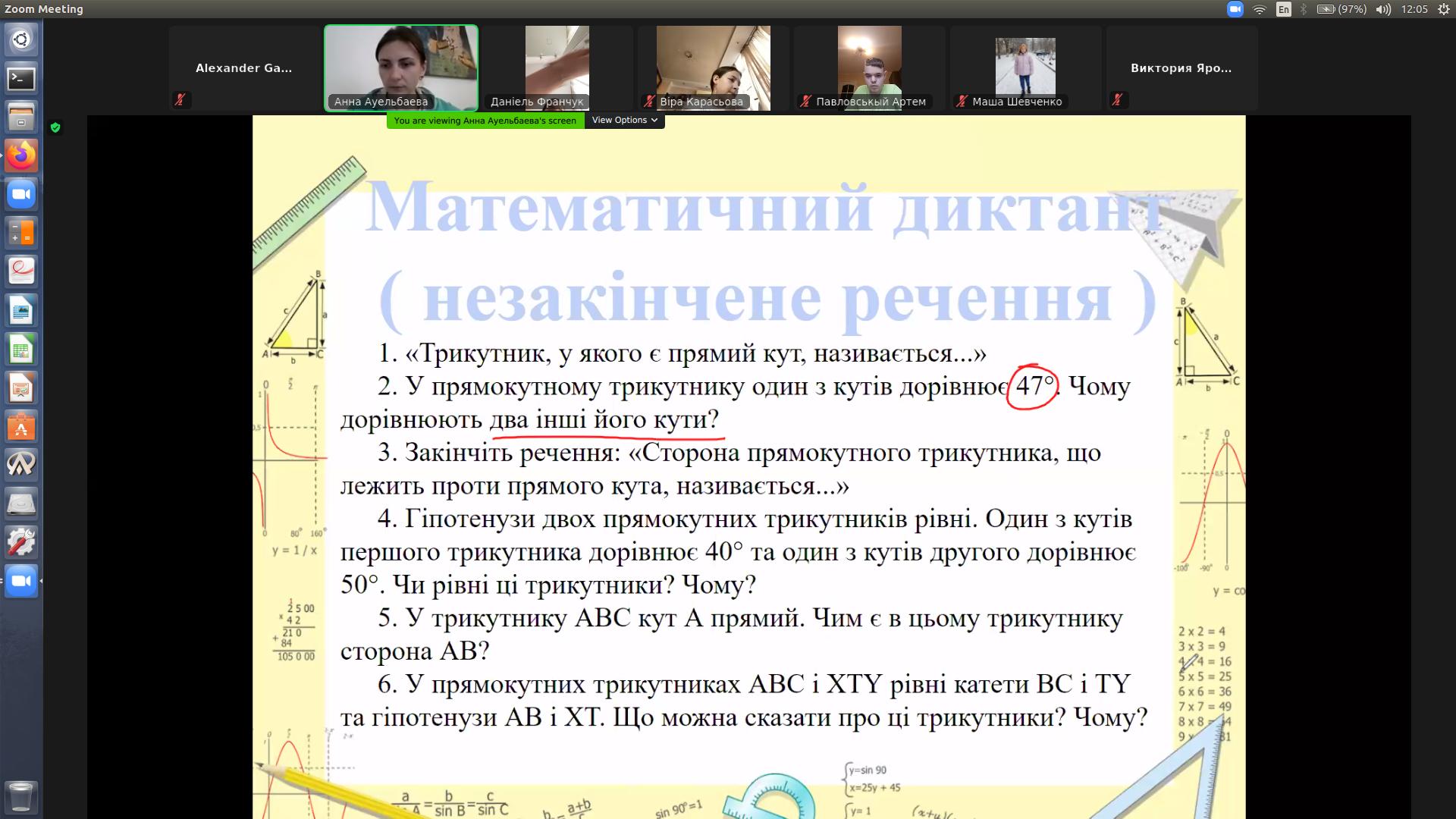Click Виктория Яро's muted microphone icon

(1118, 99)
